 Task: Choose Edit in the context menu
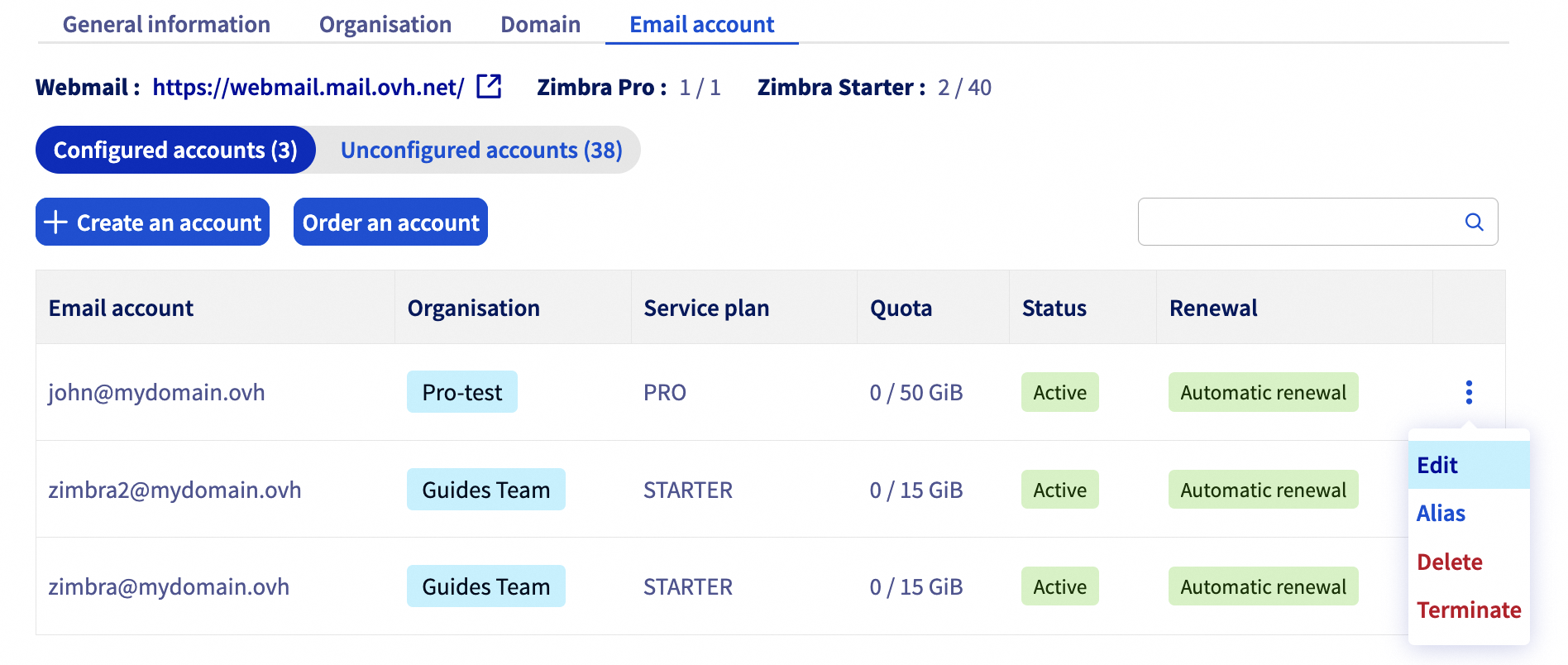(x=1469, y=465)
